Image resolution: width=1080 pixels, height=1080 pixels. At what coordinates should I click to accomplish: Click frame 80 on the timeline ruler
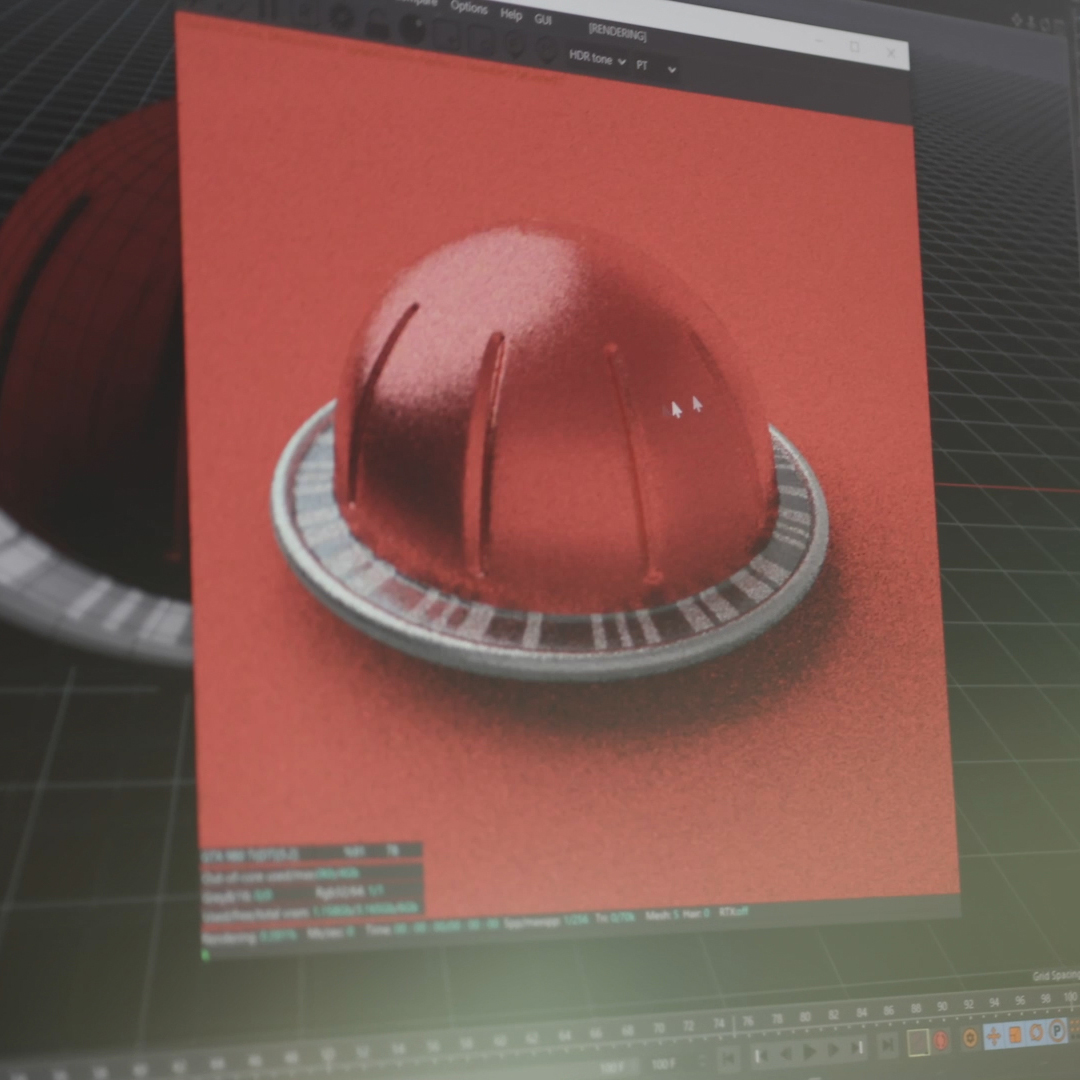(804, 1017)
